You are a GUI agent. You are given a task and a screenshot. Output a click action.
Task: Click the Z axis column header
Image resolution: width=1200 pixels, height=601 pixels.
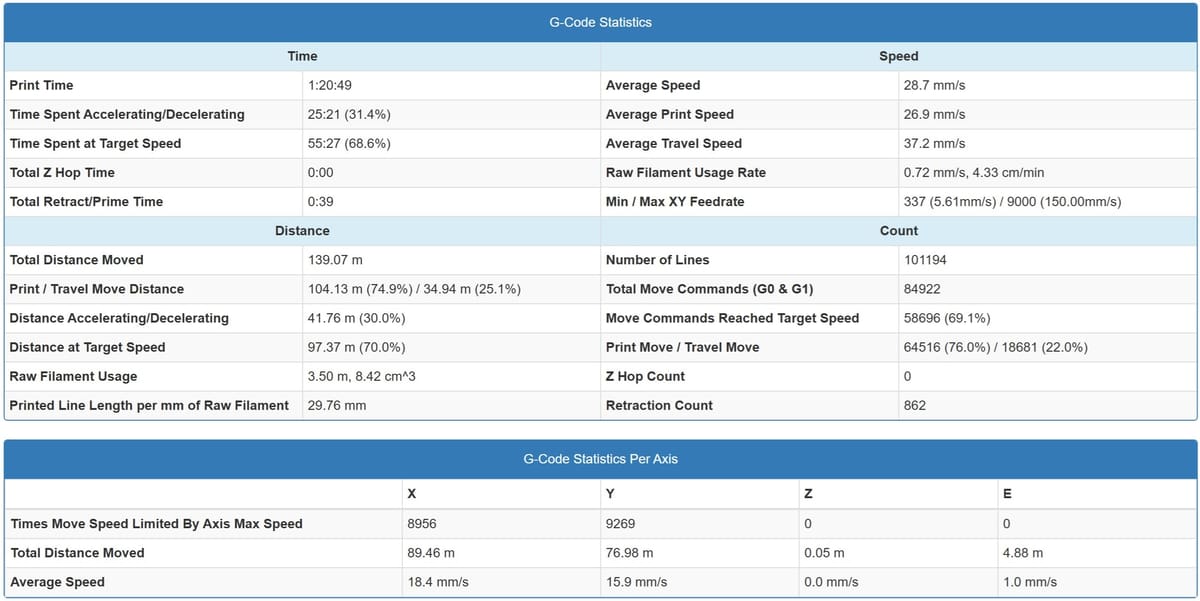808,494
